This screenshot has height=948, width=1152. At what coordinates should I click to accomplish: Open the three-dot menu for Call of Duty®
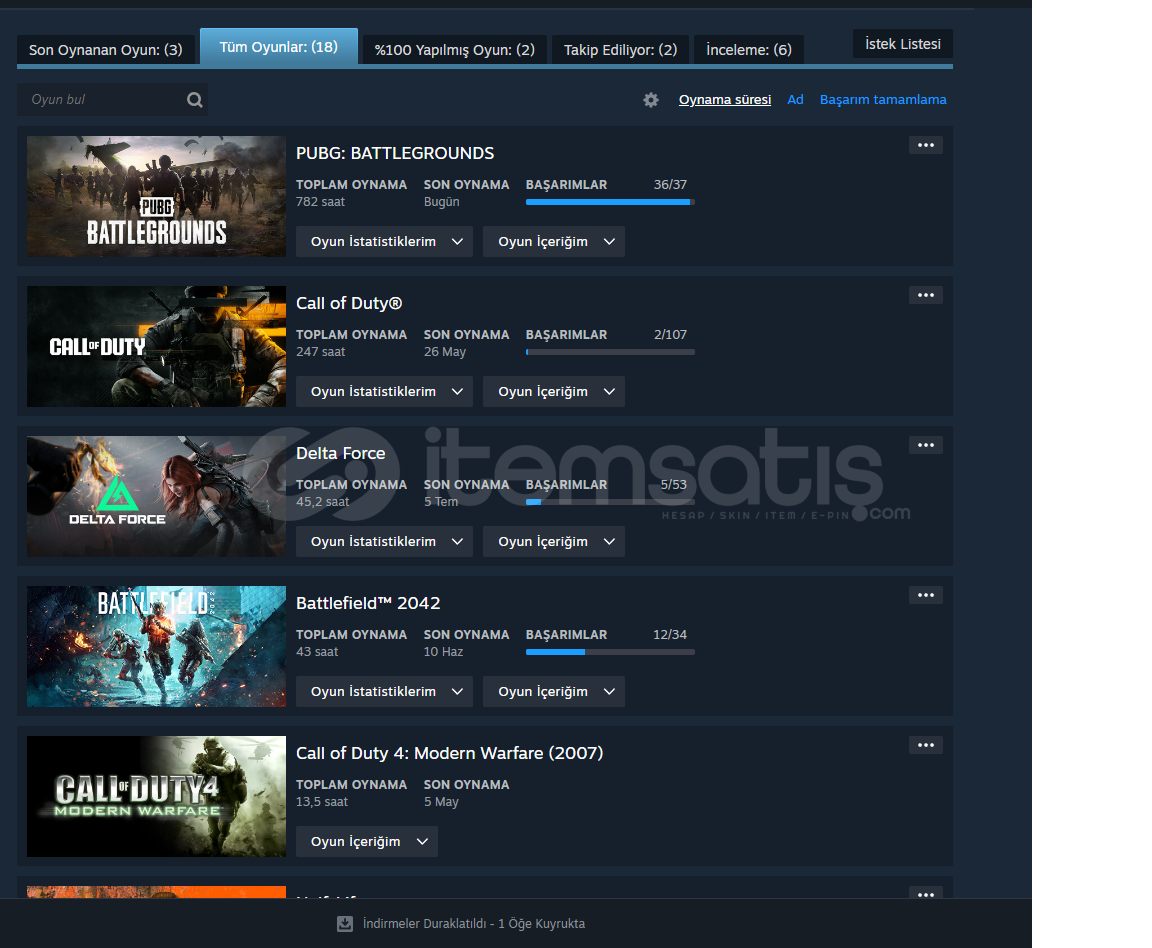[x=926, y=295]
